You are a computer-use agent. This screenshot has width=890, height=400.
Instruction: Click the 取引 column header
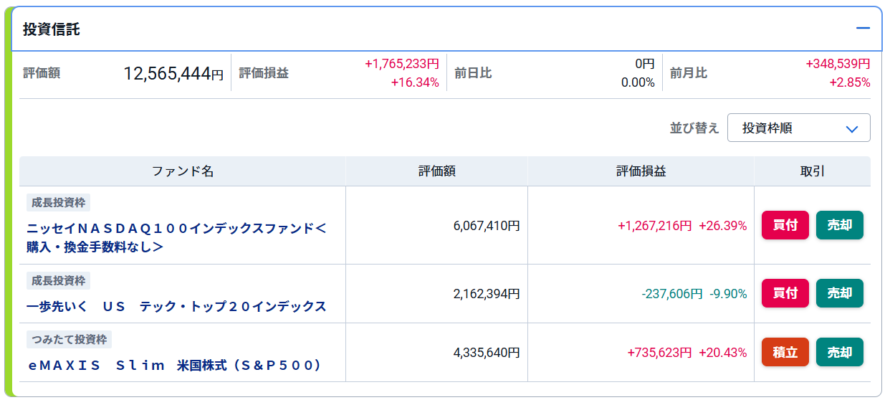[812, 171]
